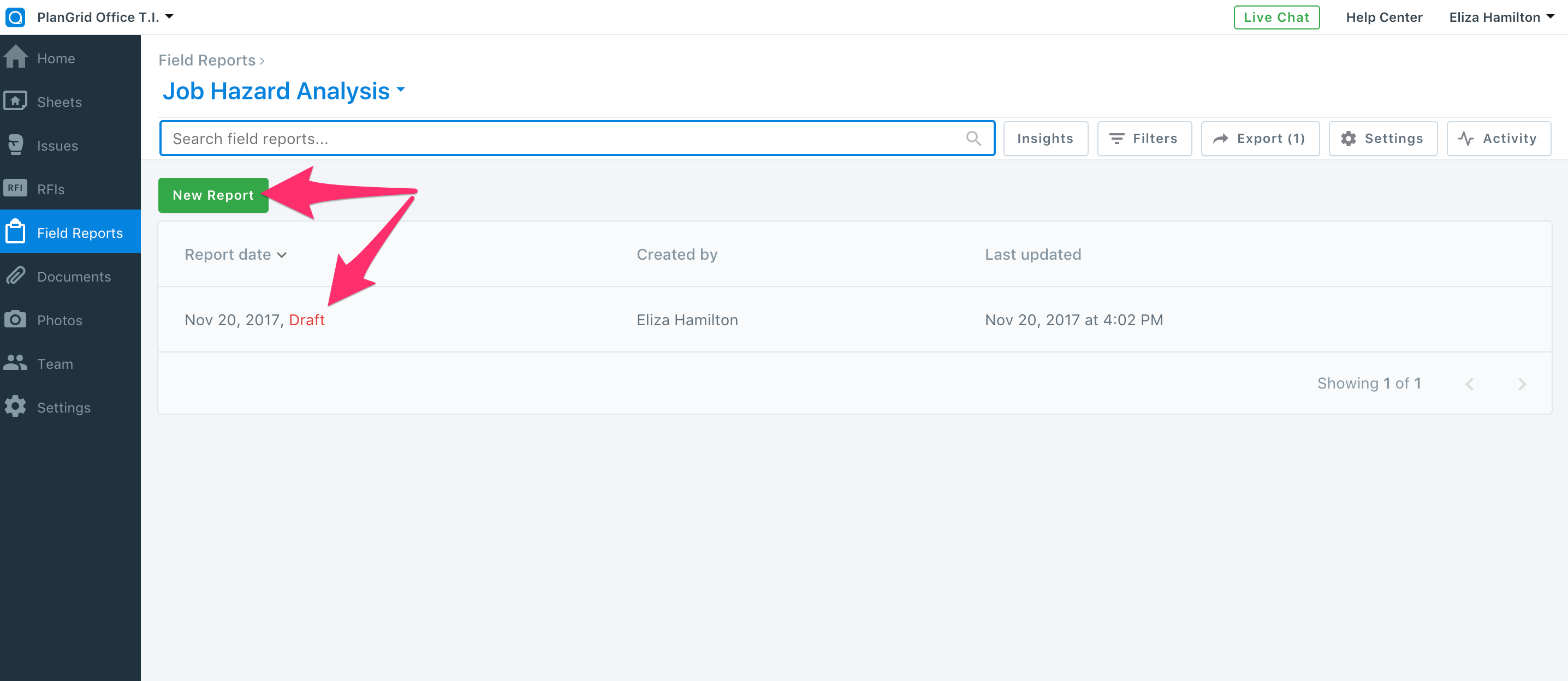Go to next page arrow
Screen dimensions: 1568x681
(1522, 384)
